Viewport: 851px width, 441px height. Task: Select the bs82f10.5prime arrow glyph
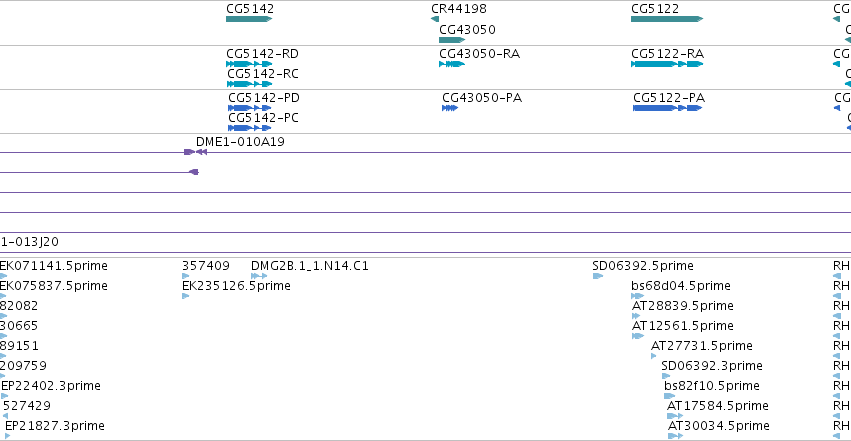[x=670, y=397]
